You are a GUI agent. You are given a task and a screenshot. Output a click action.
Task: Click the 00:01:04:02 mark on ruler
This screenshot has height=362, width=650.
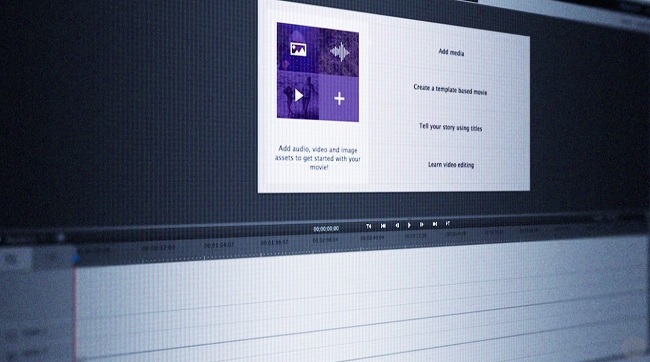pyautogui.click(x=219, y=245)
